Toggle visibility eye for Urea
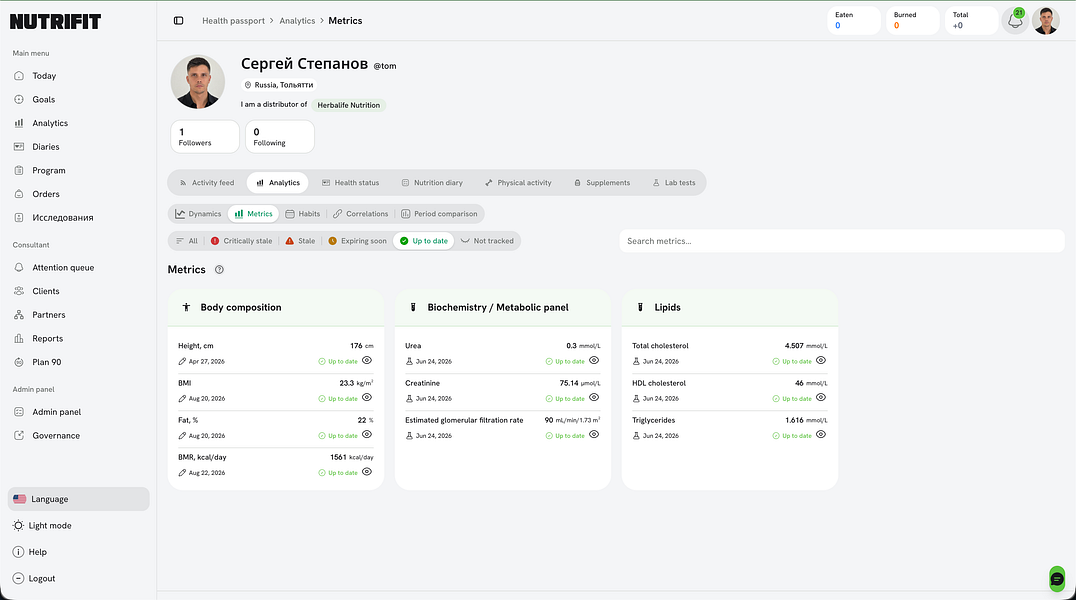 click(594, 360)
